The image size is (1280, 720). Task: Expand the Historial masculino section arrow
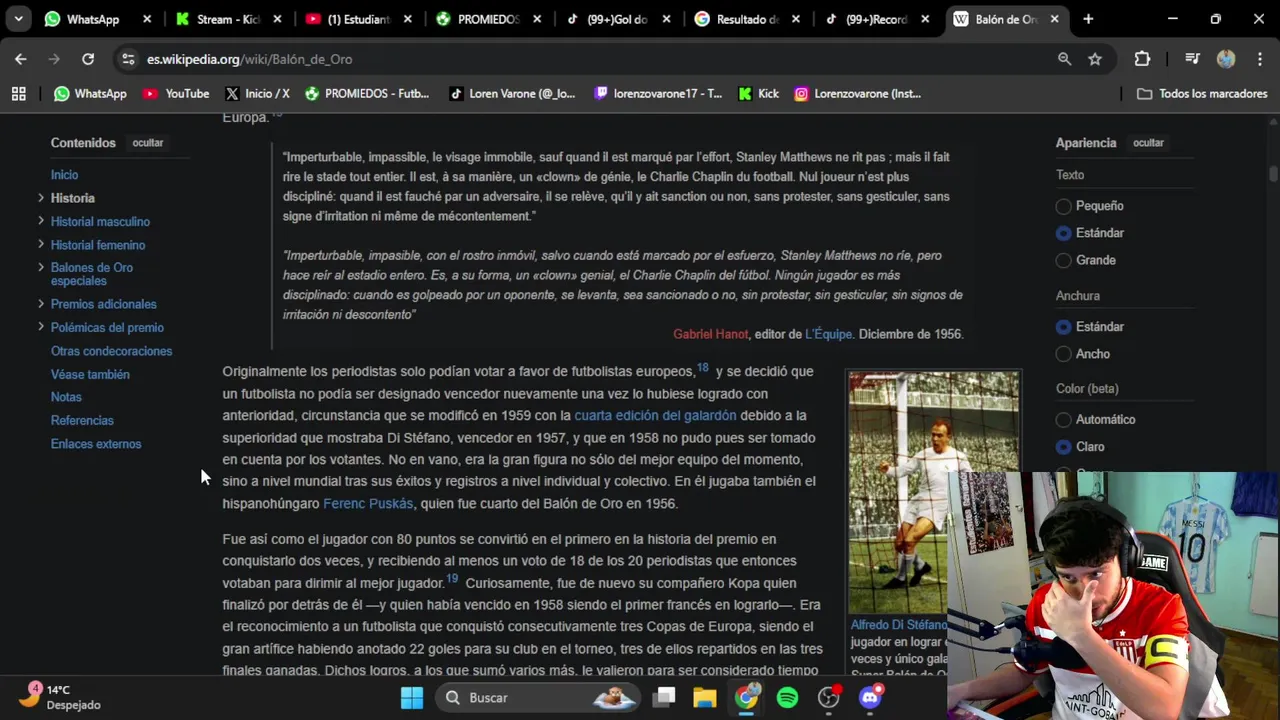pyautogui.click(x=40, y=221)
